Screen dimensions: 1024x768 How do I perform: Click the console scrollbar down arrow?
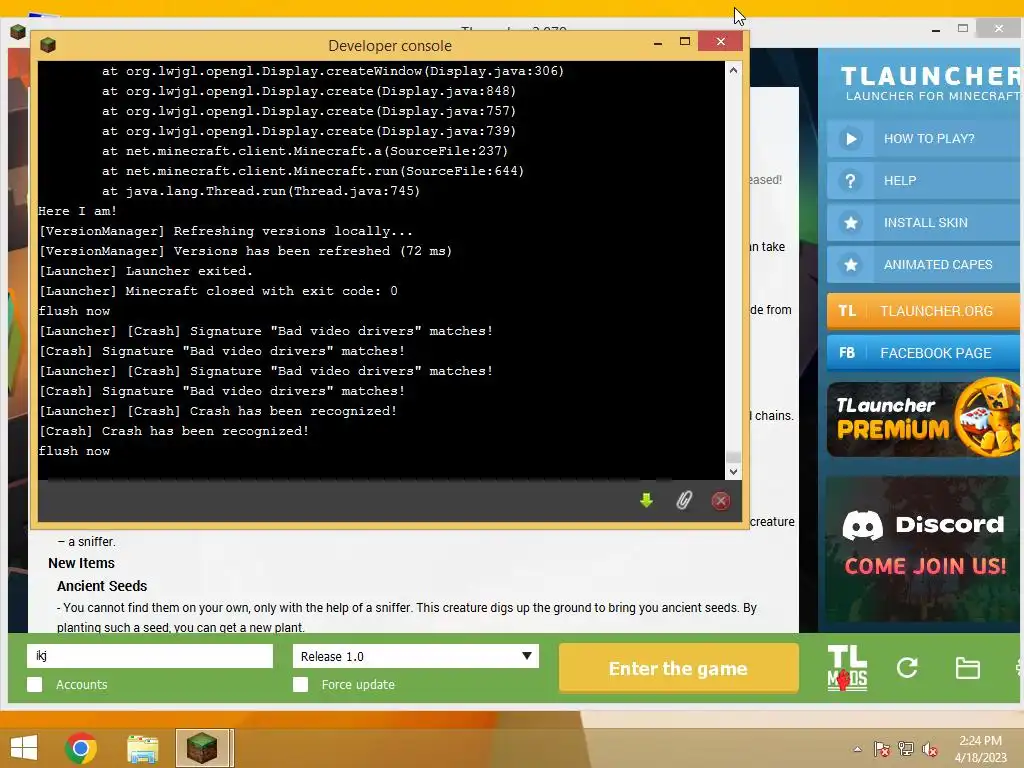click(733, 472)
